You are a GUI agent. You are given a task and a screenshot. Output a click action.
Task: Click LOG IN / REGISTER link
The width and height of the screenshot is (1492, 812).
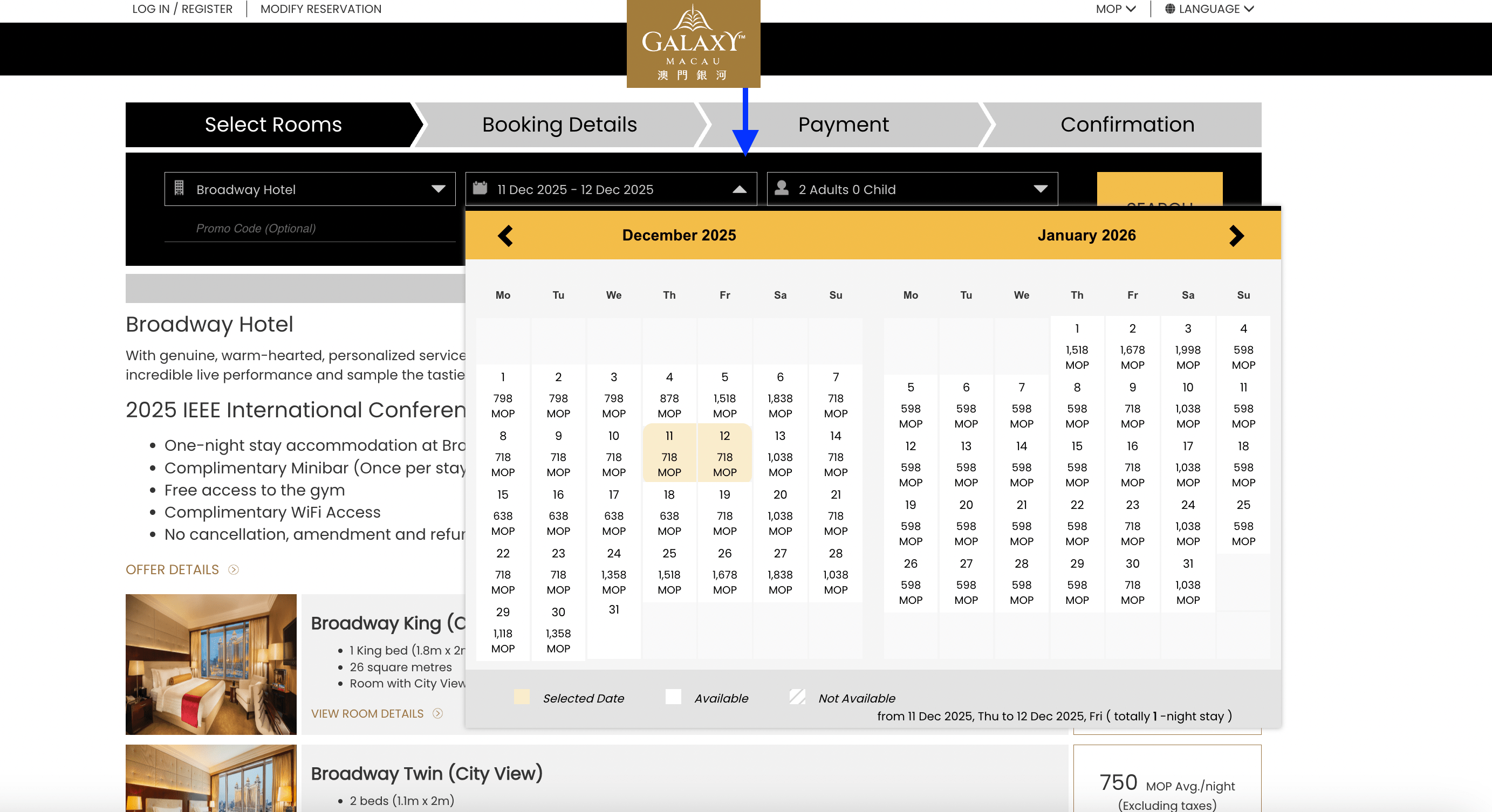182,9
